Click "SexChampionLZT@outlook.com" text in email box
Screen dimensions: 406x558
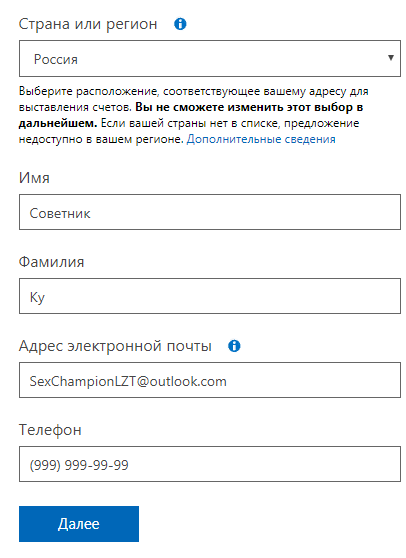coord(128,381)
